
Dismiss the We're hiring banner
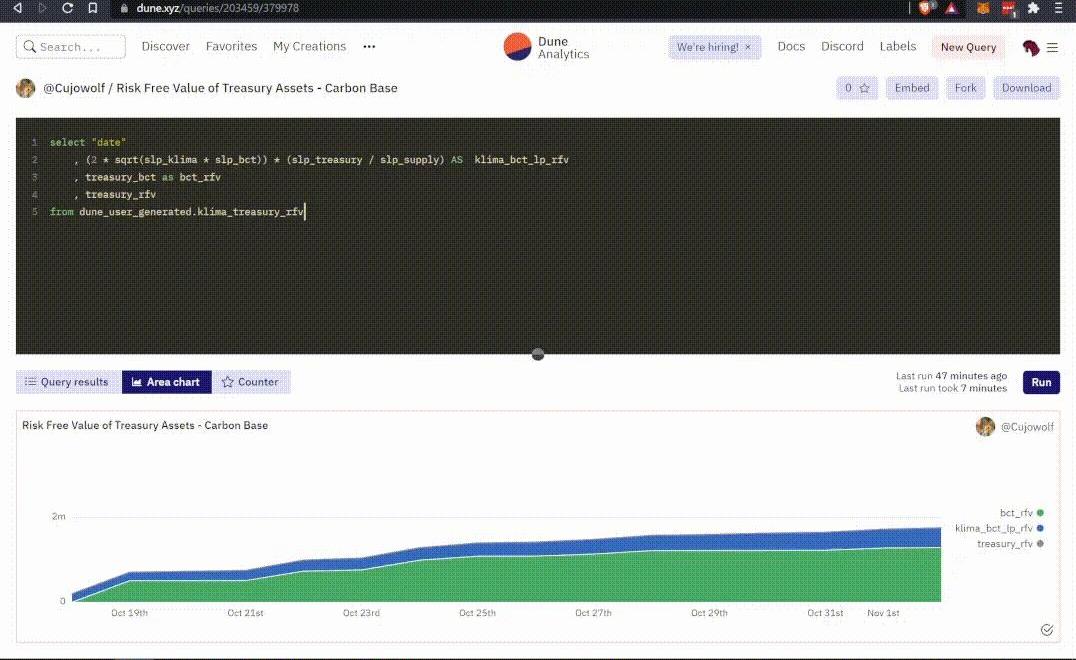point(747,47)
